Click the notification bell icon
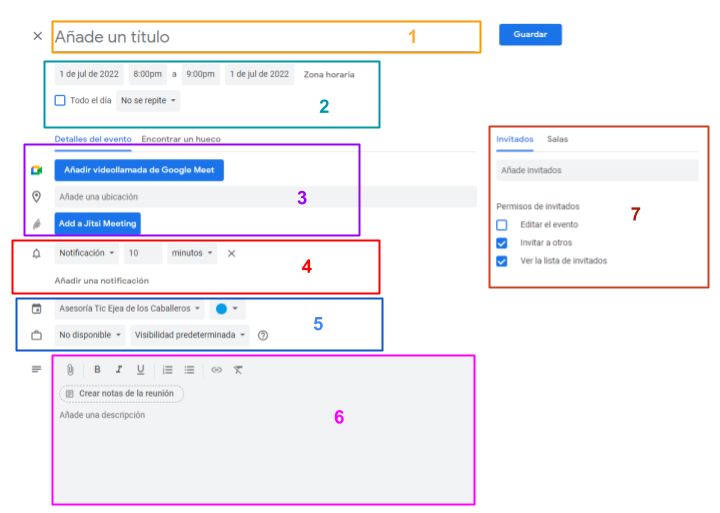 coord(36,253)
